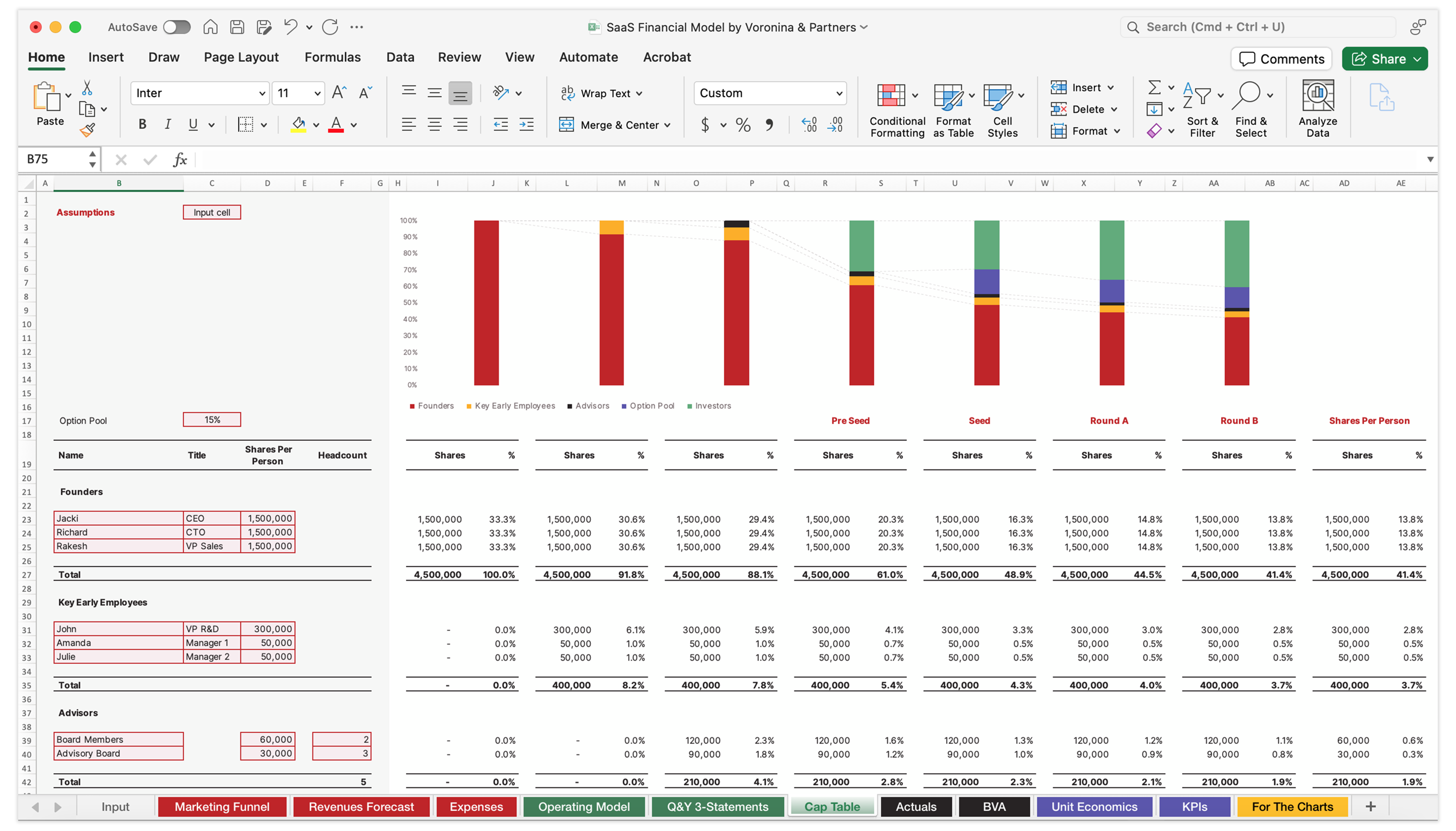The width and height of the screenshot is (1456, 831).
Task: Click the Borders icon
Action: 246,124
